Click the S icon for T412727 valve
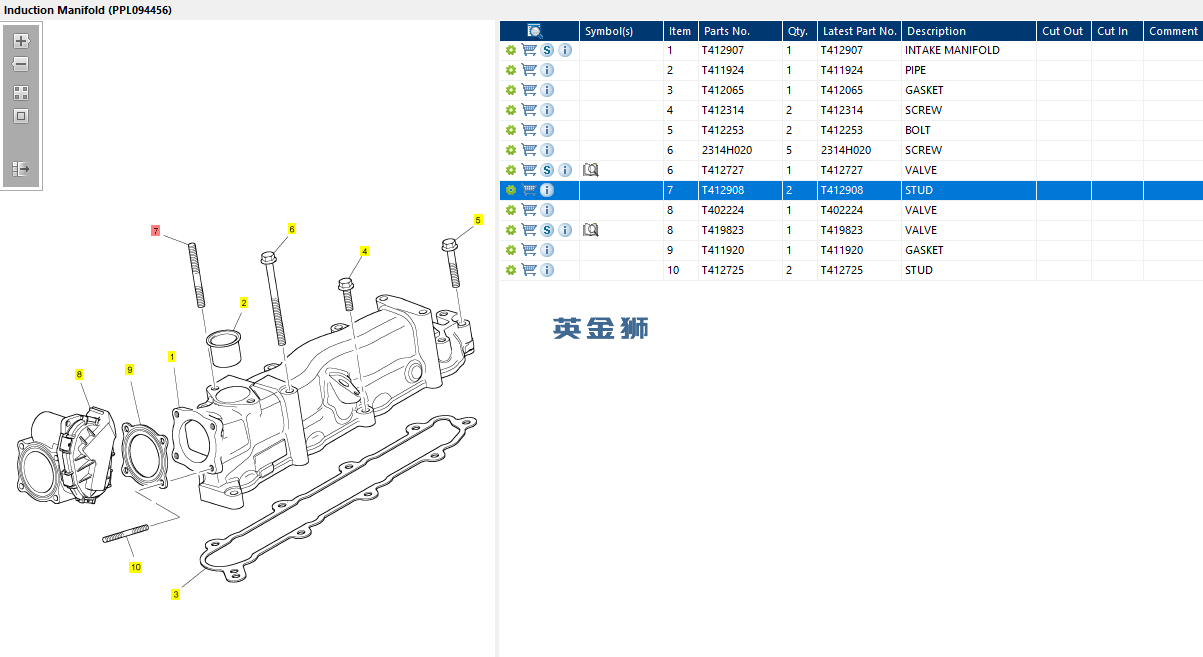The height and width of the screenshot is (657, 1203). click(547, 170)
